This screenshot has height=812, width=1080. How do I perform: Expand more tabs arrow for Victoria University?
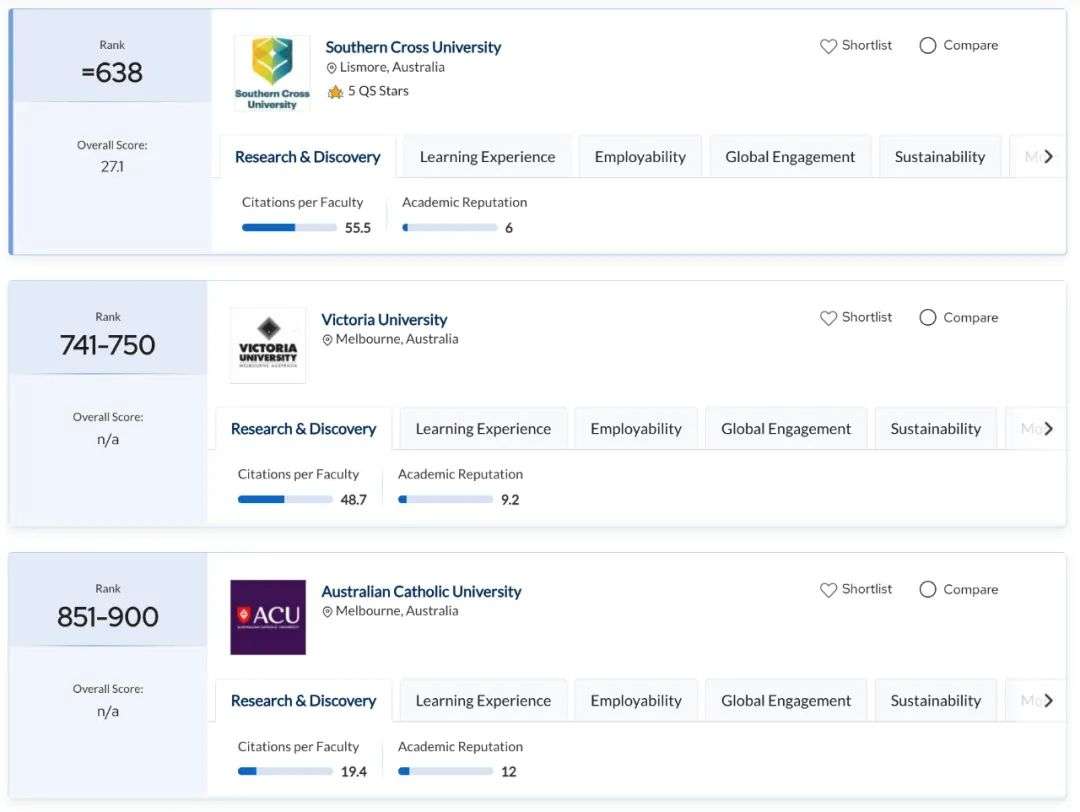[1048, 428]
